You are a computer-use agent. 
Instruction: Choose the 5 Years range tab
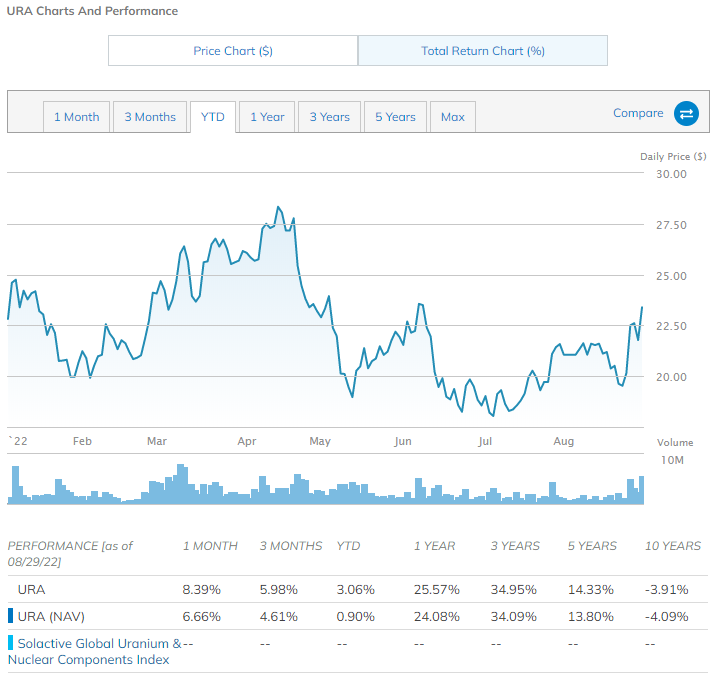point(395,117)
